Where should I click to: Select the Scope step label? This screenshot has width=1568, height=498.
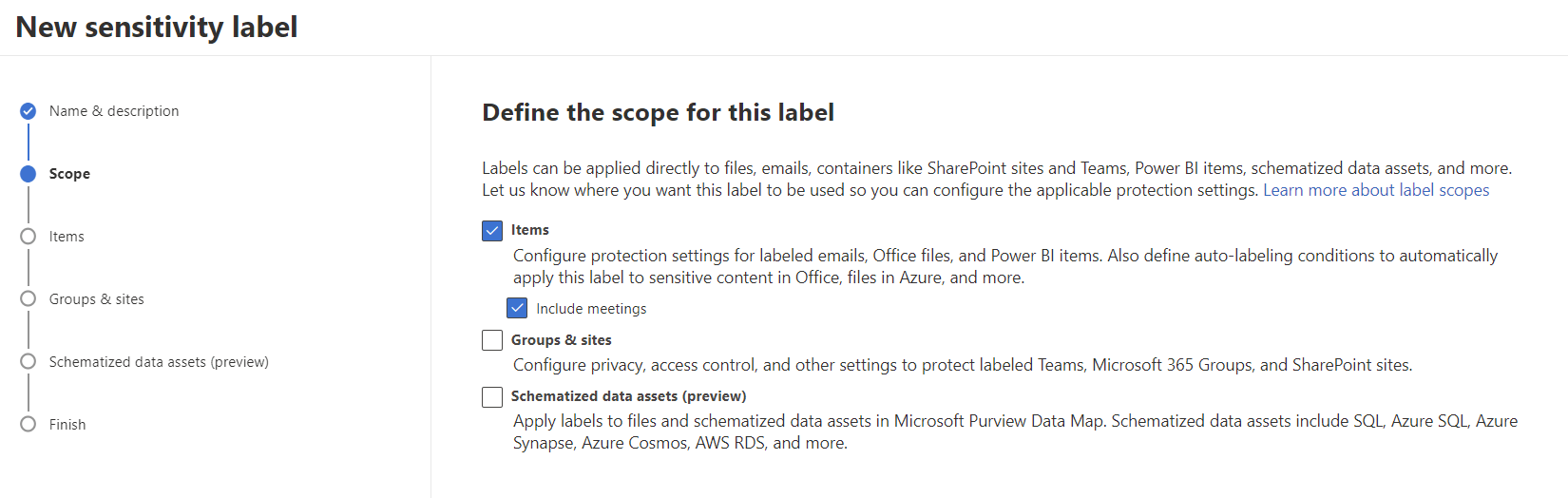tap(69, 174)
